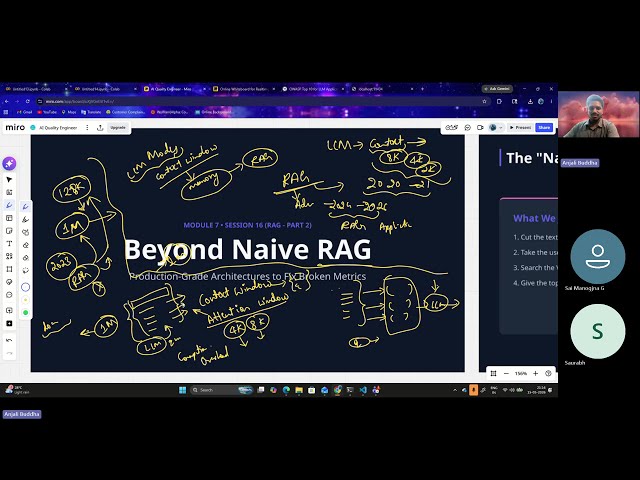Reload the page in the browser

28,101
